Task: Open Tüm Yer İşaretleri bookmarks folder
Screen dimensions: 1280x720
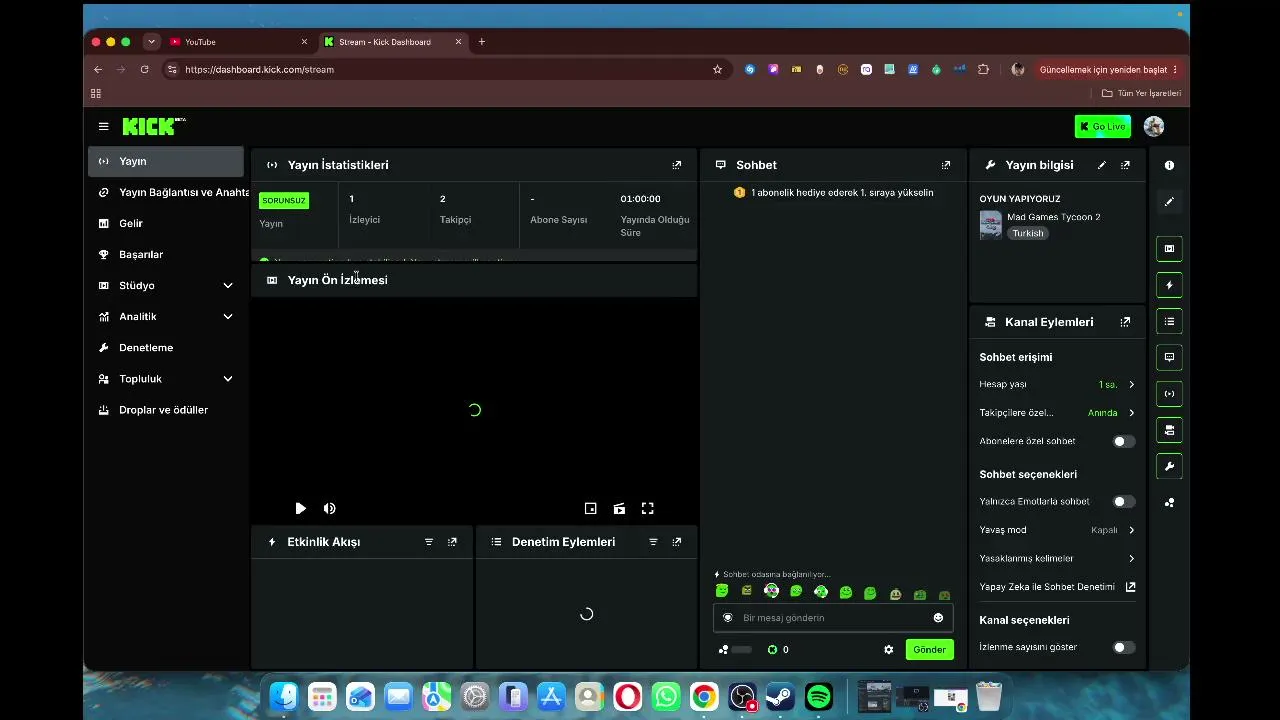Action: click(1141, 93)
